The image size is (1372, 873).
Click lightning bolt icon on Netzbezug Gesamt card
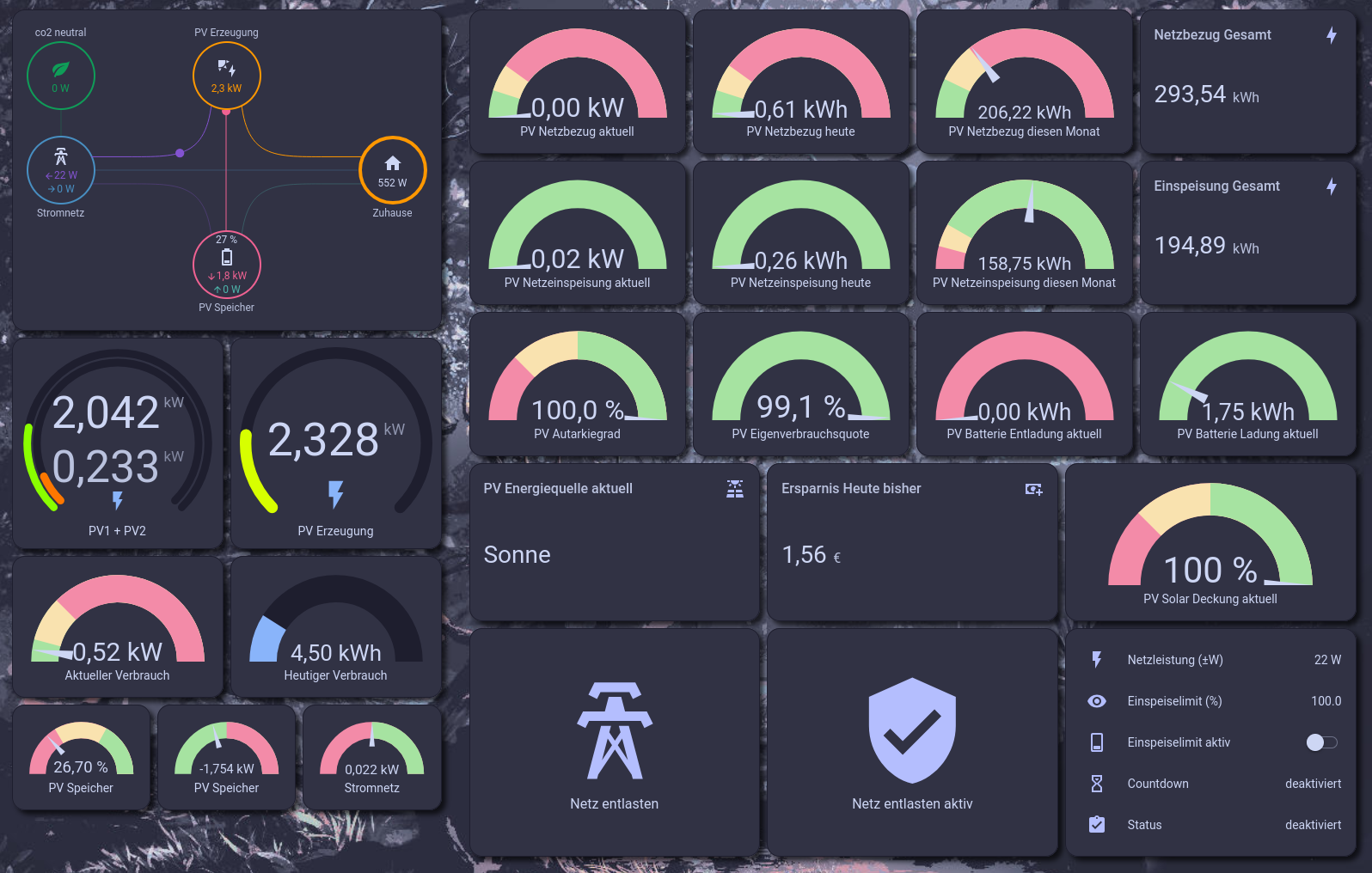pyautogui.click(x=1331, y=35)
